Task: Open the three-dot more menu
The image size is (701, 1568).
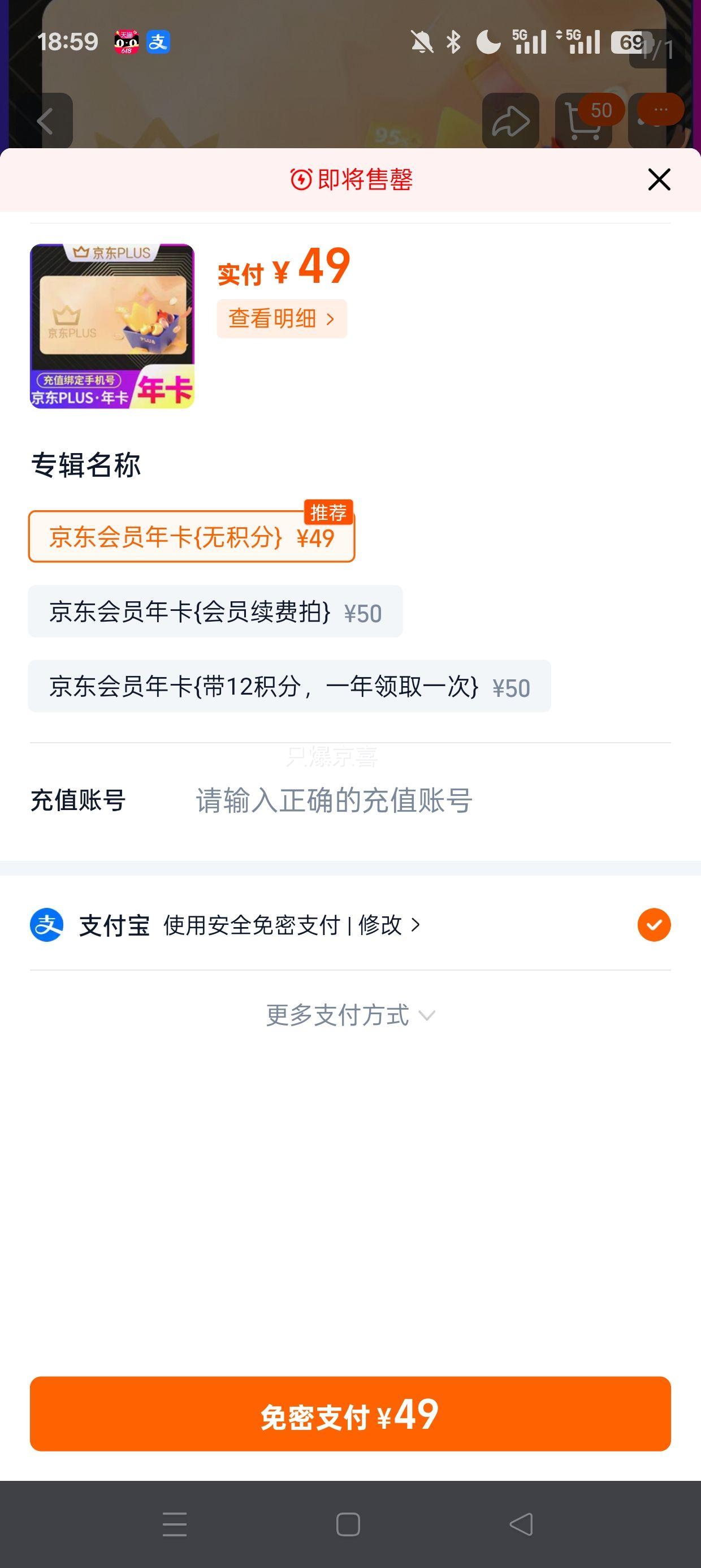Action: (660, 110)
